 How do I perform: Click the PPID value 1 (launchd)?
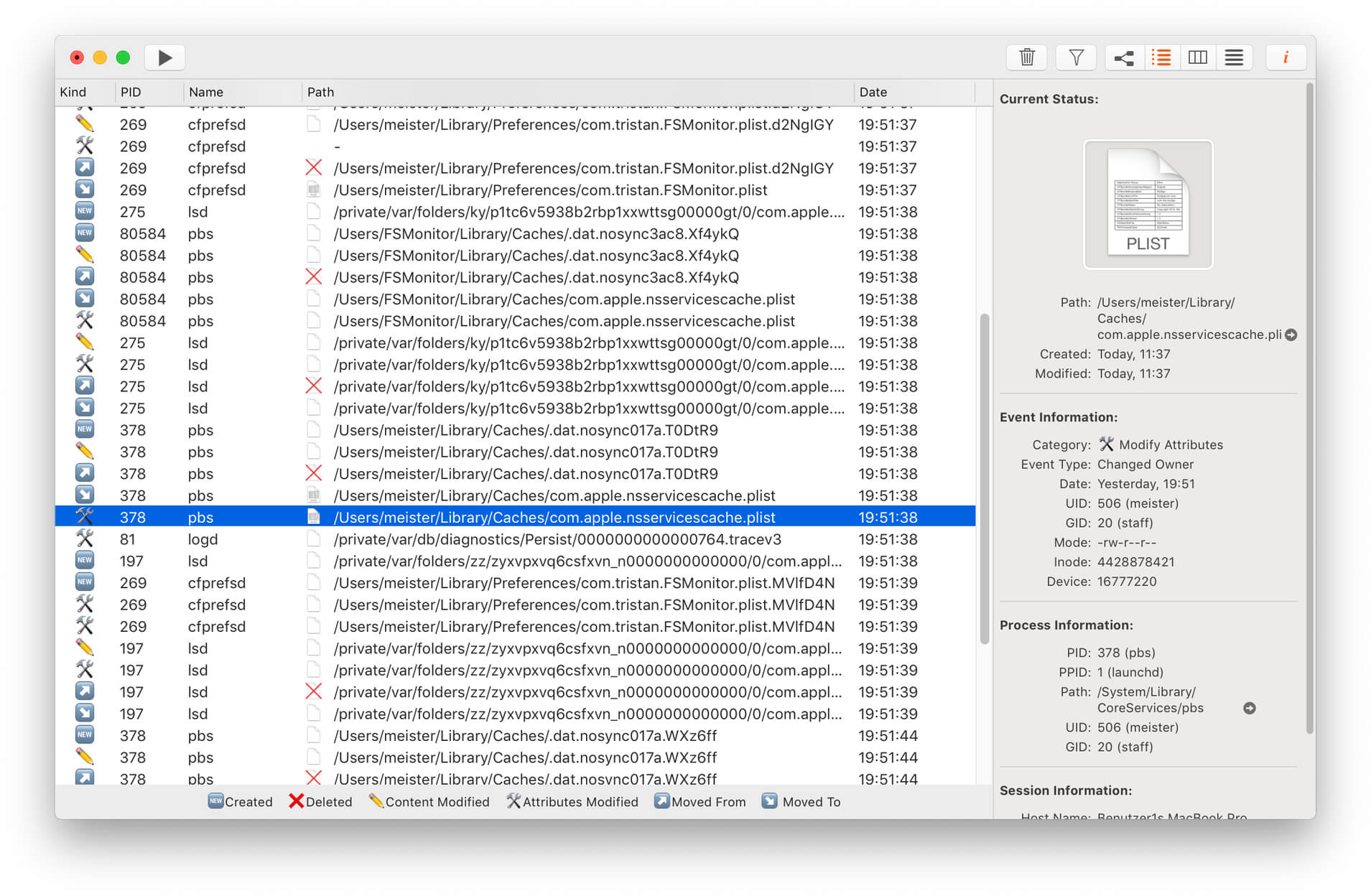1130,673
